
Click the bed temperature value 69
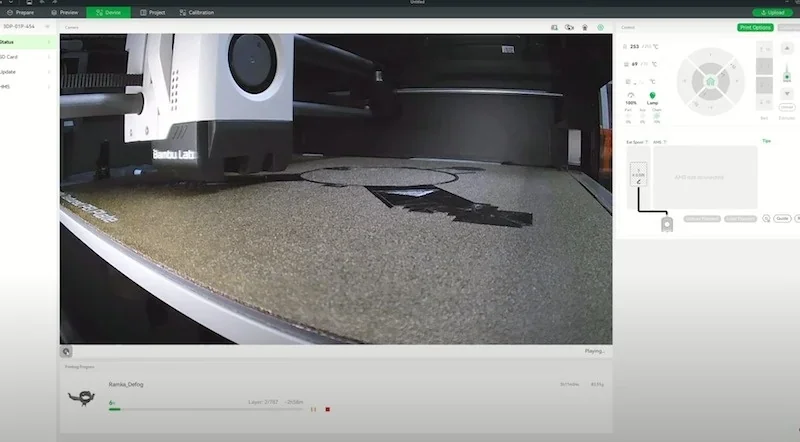point(634,64)
